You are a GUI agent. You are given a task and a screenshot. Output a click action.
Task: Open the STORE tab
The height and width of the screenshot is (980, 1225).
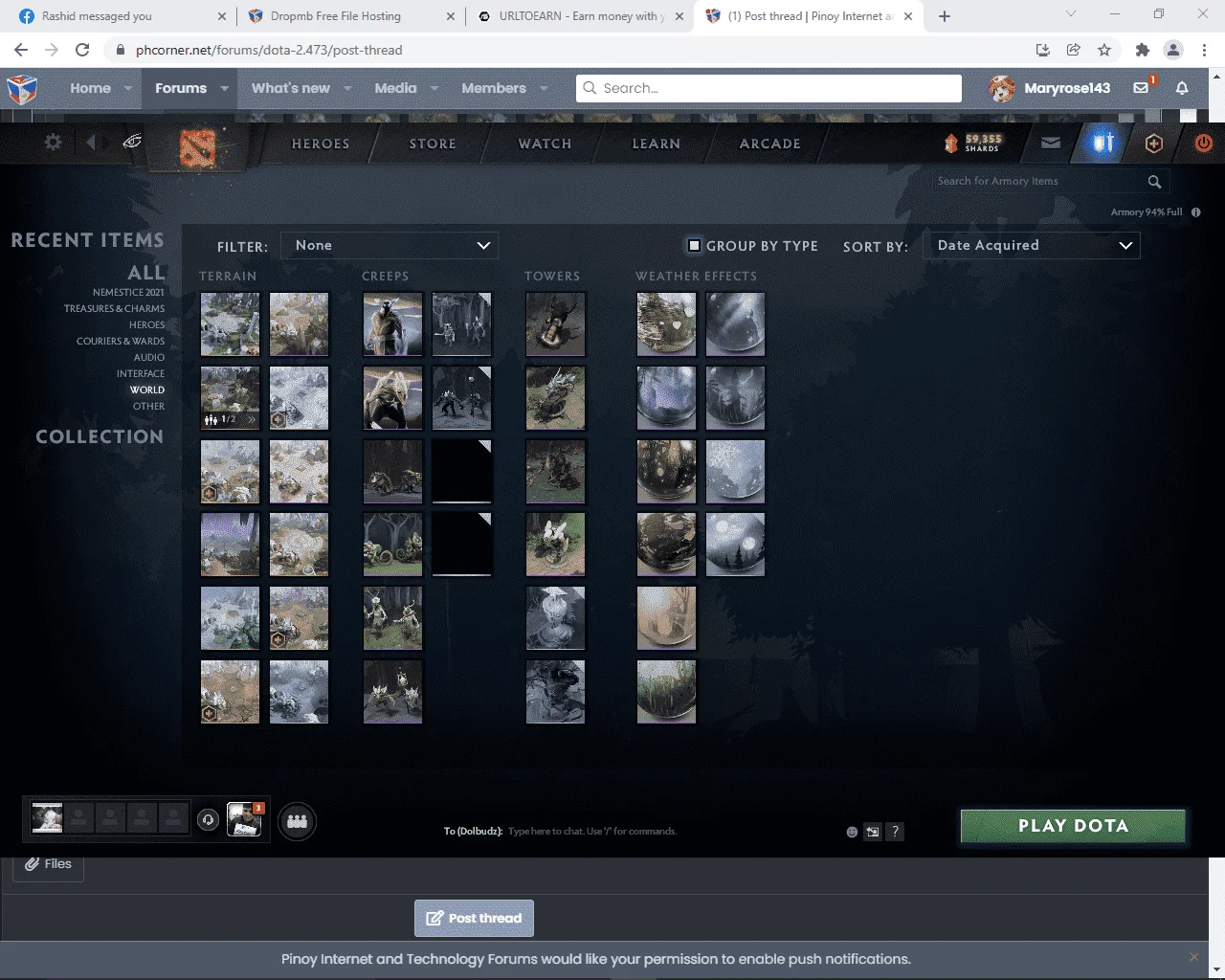pyautogui.click(x=433, y=144)
